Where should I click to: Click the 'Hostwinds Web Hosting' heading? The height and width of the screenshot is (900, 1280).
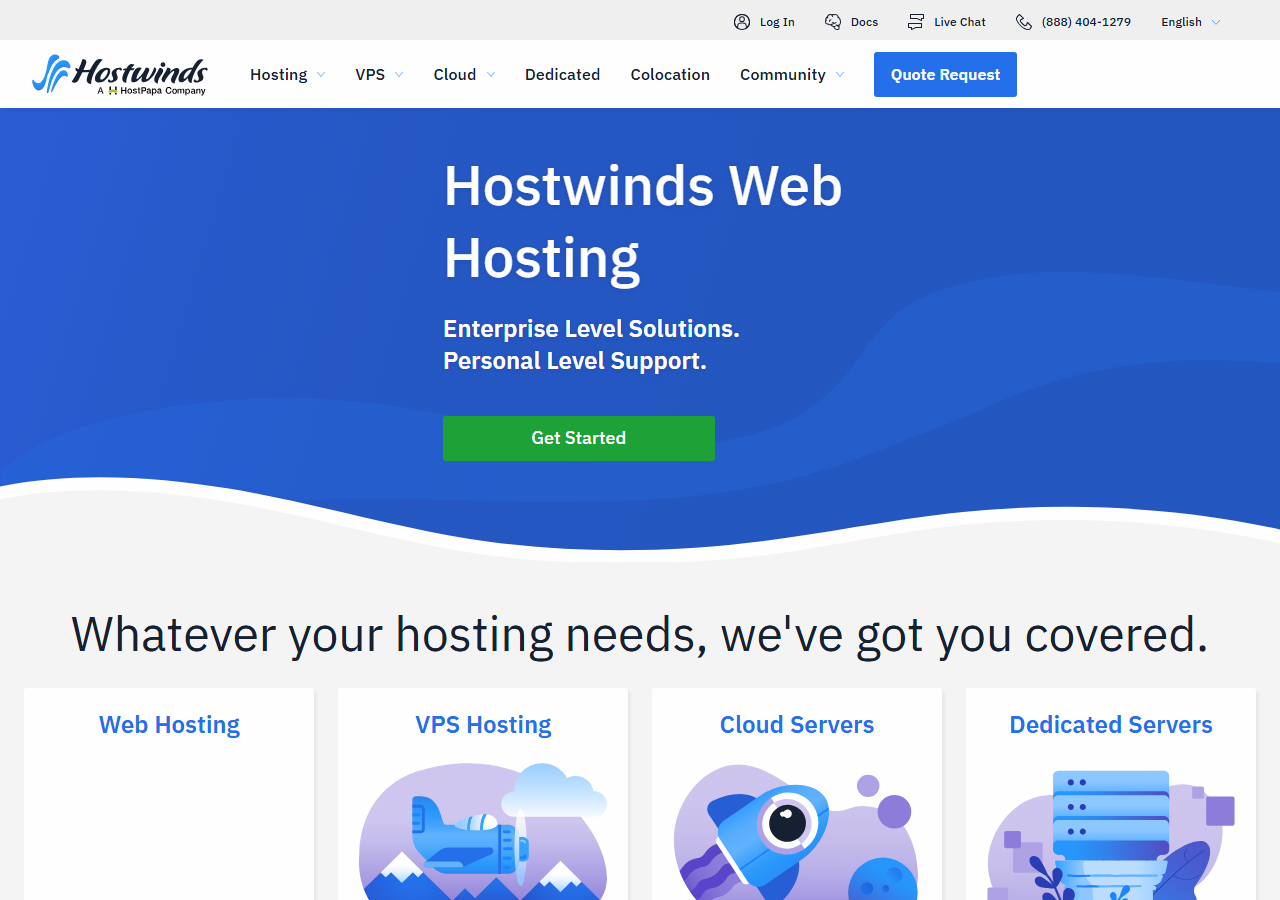pos(643,221)
